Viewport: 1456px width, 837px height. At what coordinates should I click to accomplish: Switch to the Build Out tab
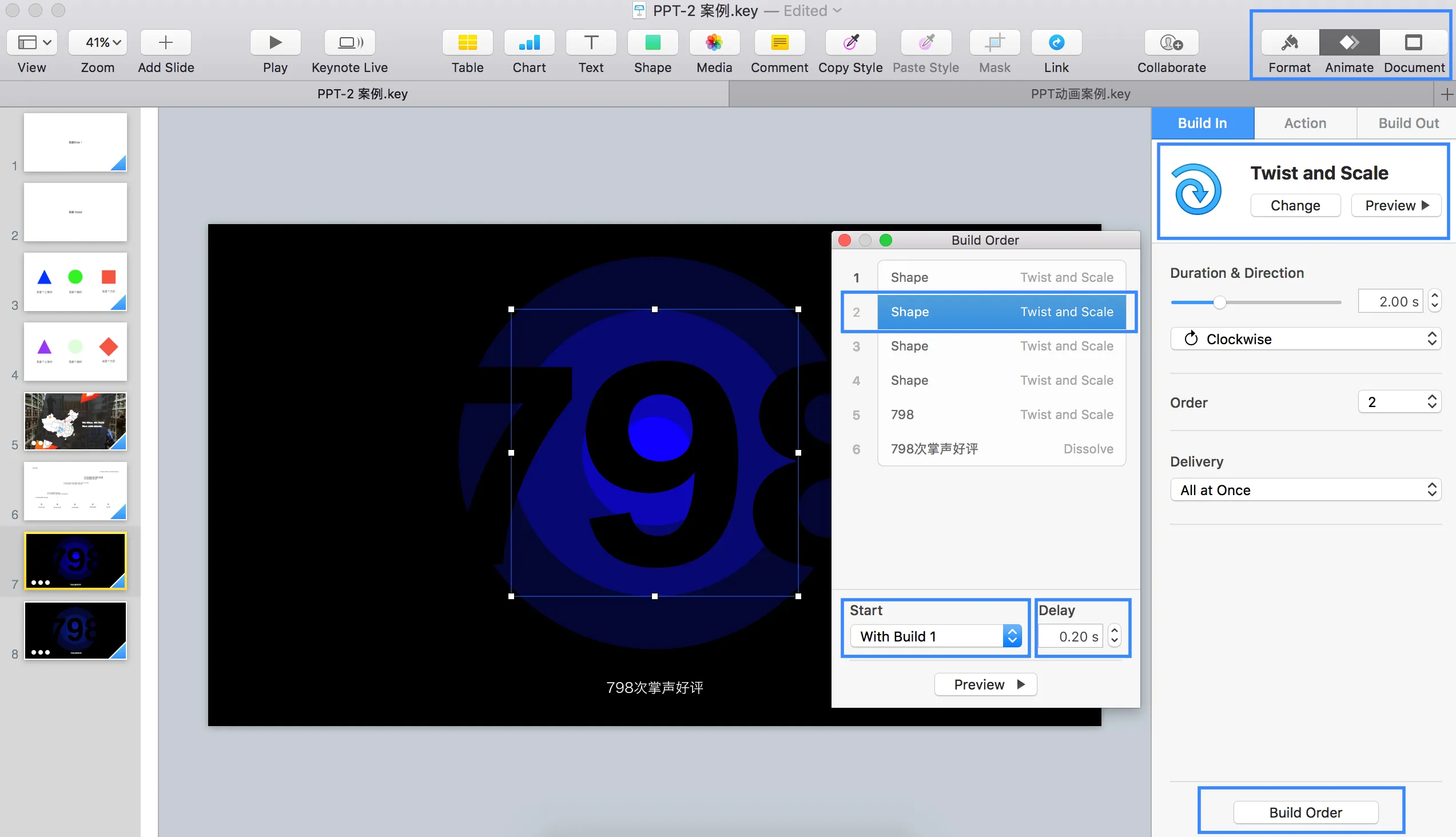1408,123
